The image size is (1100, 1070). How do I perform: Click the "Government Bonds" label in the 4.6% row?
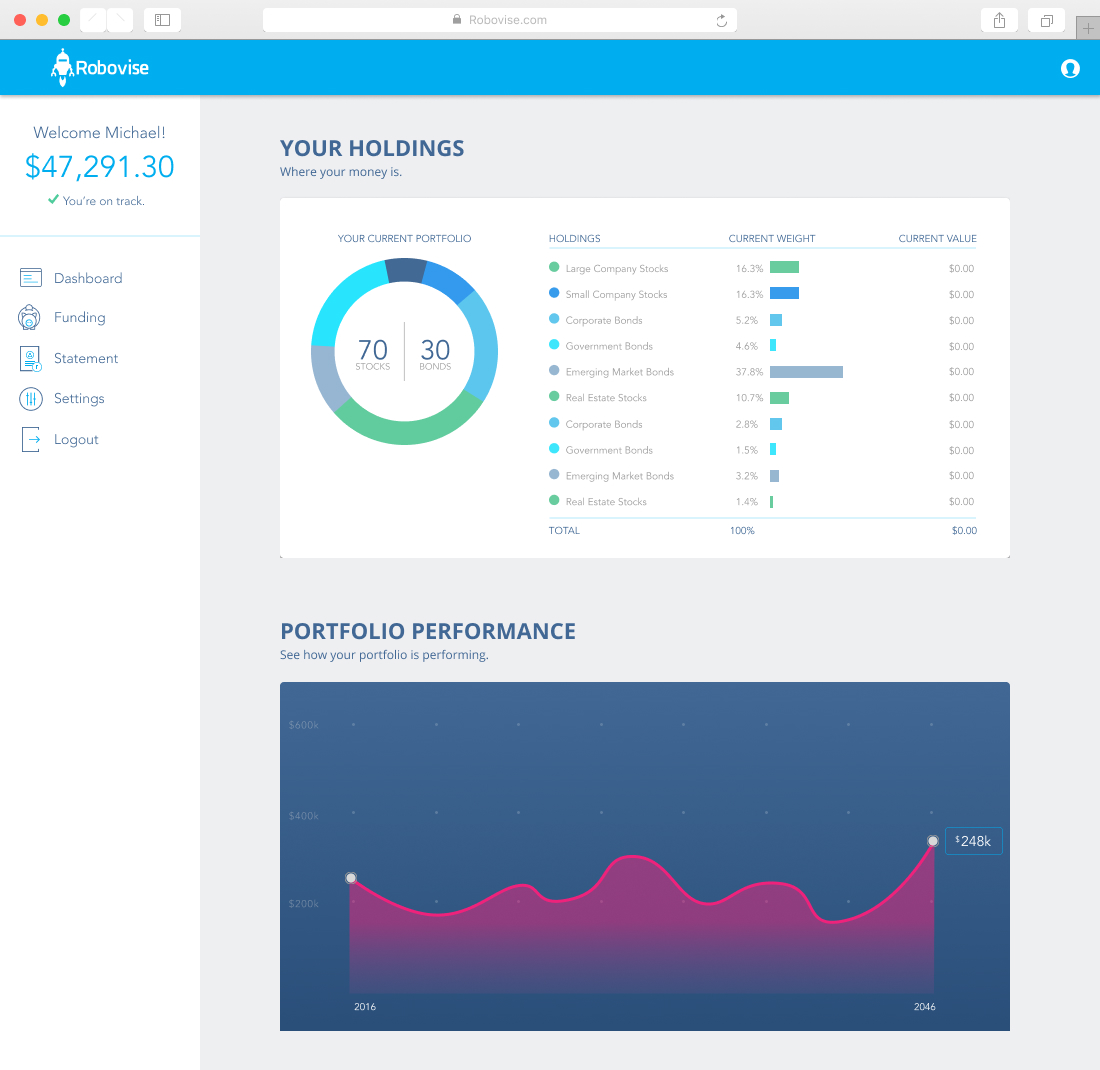click(x=609, y=346)
